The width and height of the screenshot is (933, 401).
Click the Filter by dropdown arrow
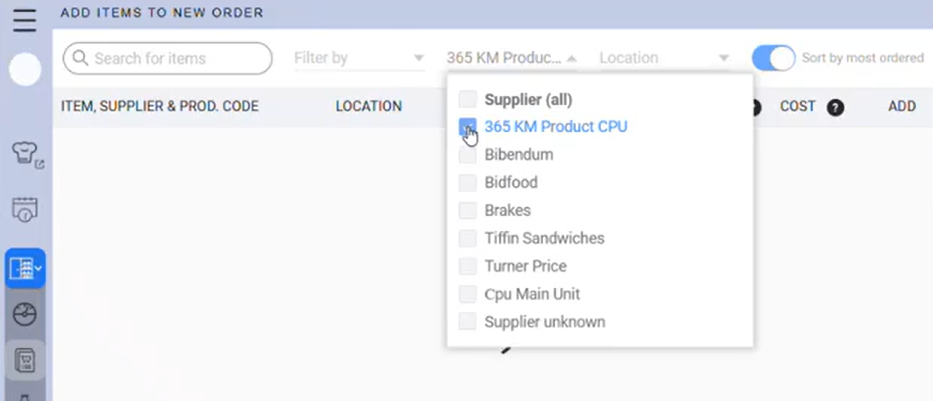point(419,58)
